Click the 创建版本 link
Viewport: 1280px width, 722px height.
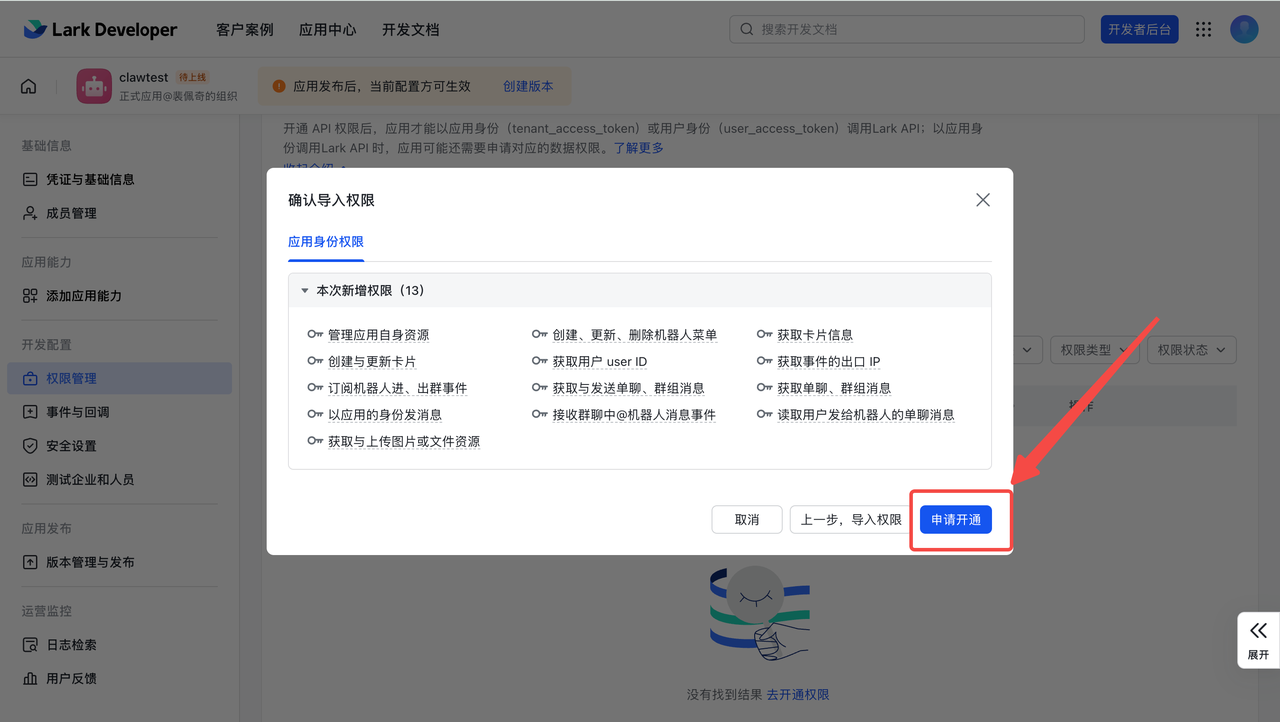(x=528, y=86)
